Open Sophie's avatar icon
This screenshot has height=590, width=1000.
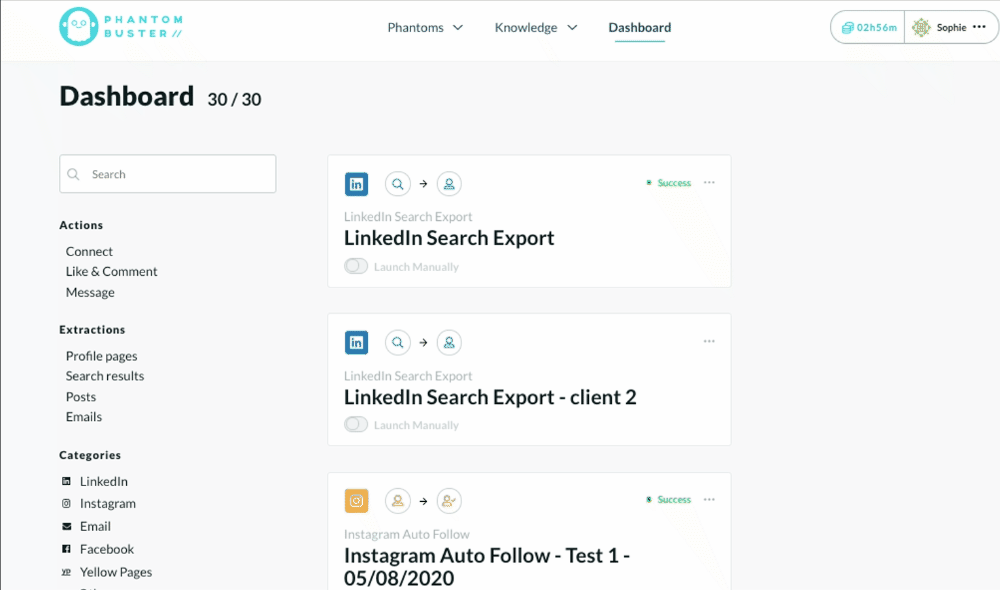921,27
